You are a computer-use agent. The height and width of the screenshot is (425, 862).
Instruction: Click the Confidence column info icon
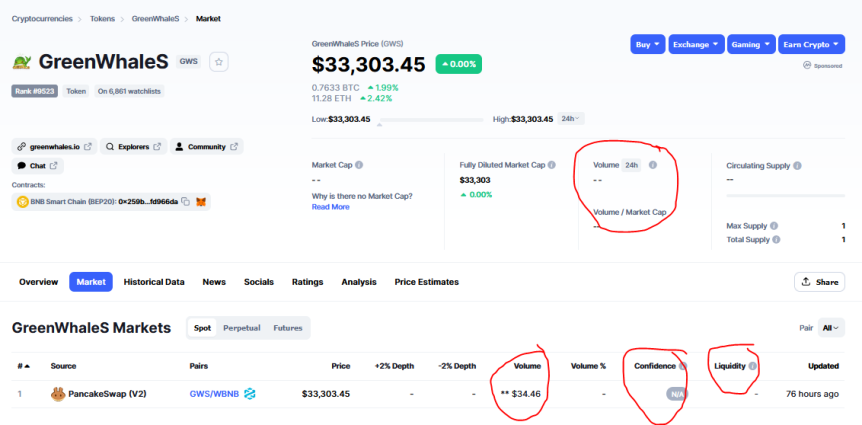pyautogui.click(x=682, y=366)
